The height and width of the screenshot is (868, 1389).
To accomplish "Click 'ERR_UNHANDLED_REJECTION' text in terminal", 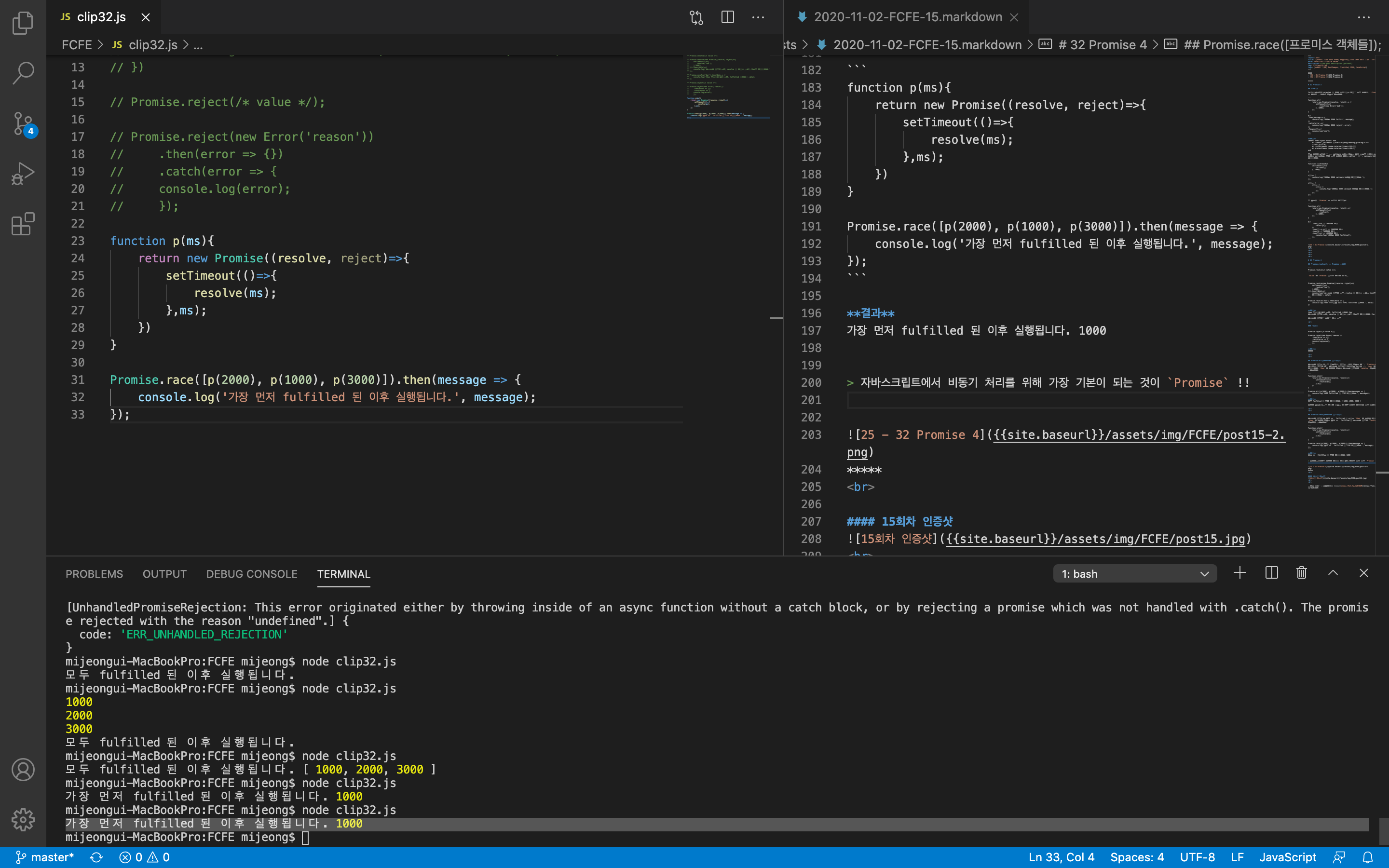I will click(204, 634).
